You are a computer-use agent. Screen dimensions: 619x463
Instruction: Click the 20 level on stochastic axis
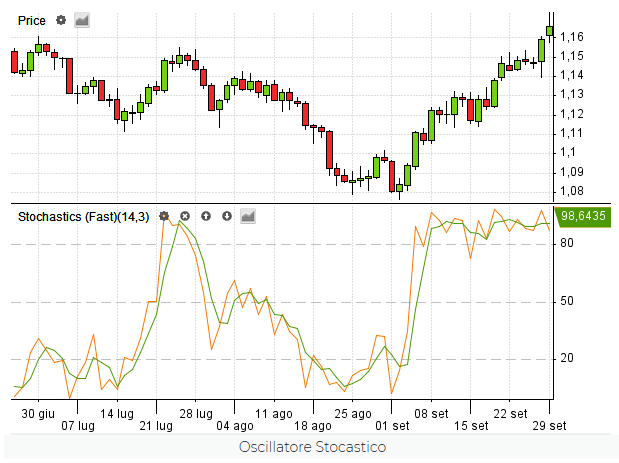567,358
